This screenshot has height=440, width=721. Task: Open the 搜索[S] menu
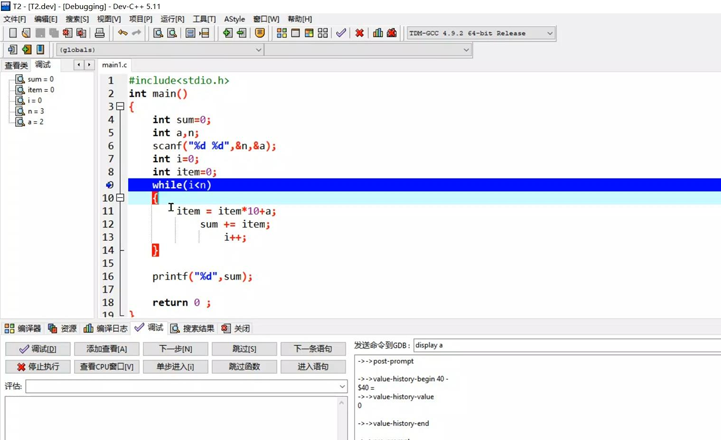tap(77, 19)
